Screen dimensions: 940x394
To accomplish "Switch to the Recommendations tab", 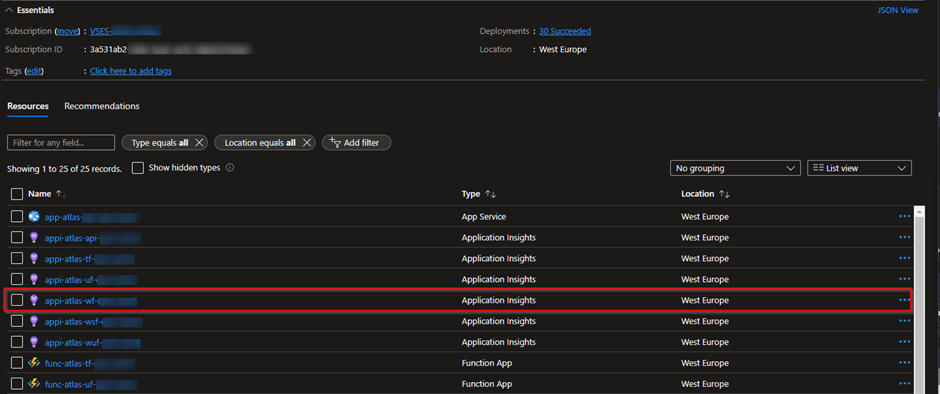I will [x=102, y=106].
